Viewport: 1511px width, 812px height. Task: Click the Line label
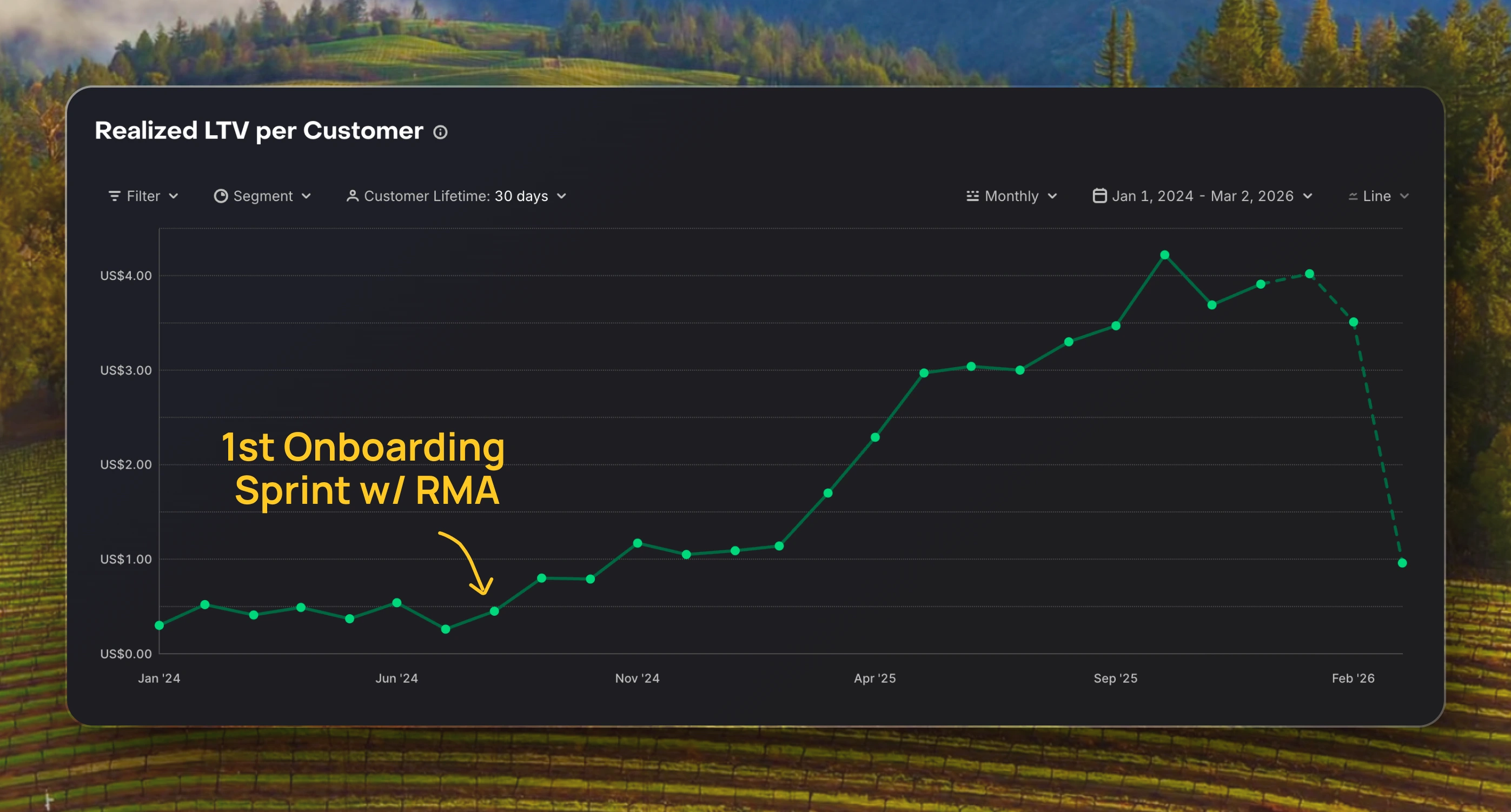click(x=1377, y=196)
